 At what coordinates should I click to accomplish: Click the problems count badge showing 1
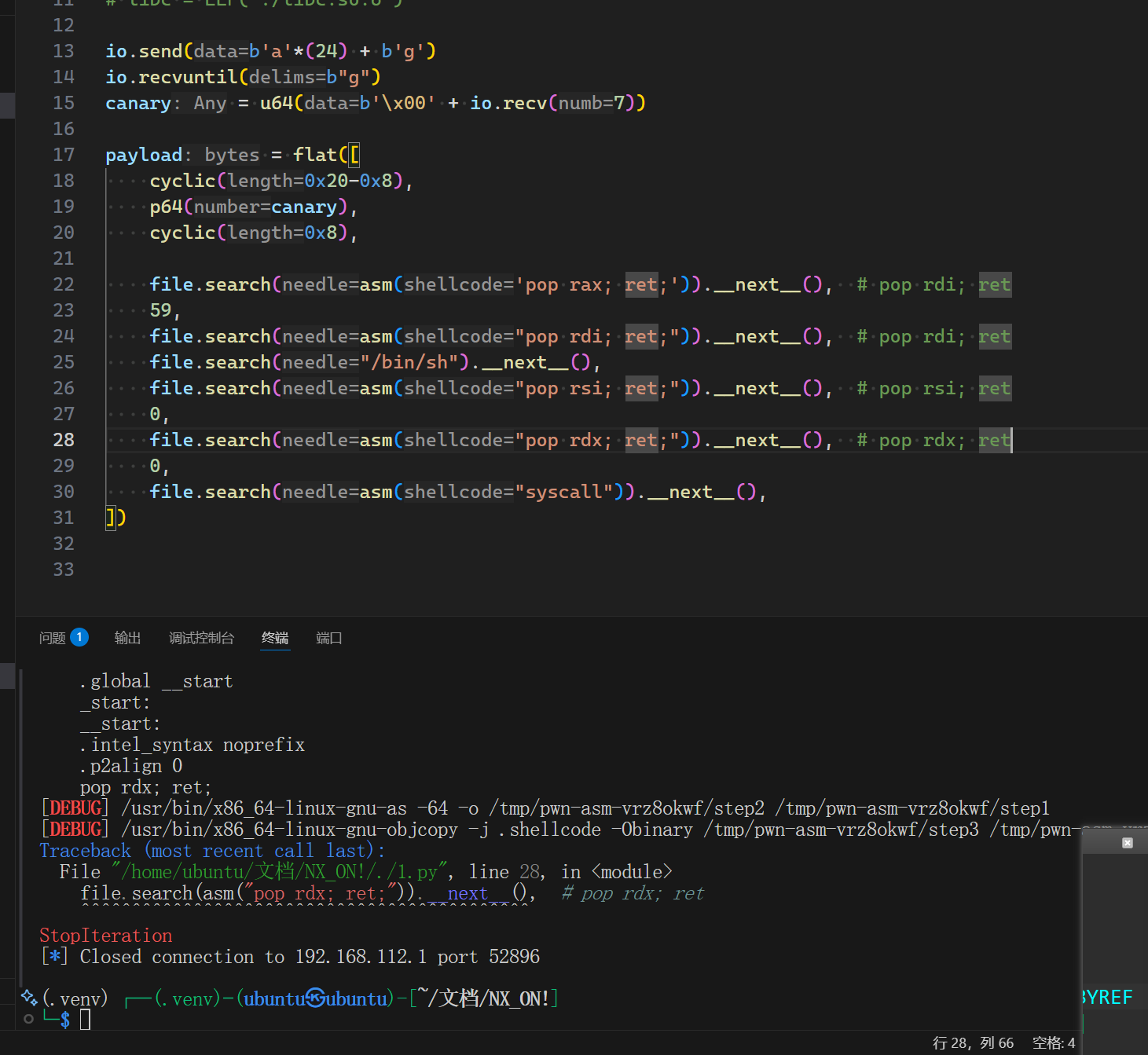point(79,637)
